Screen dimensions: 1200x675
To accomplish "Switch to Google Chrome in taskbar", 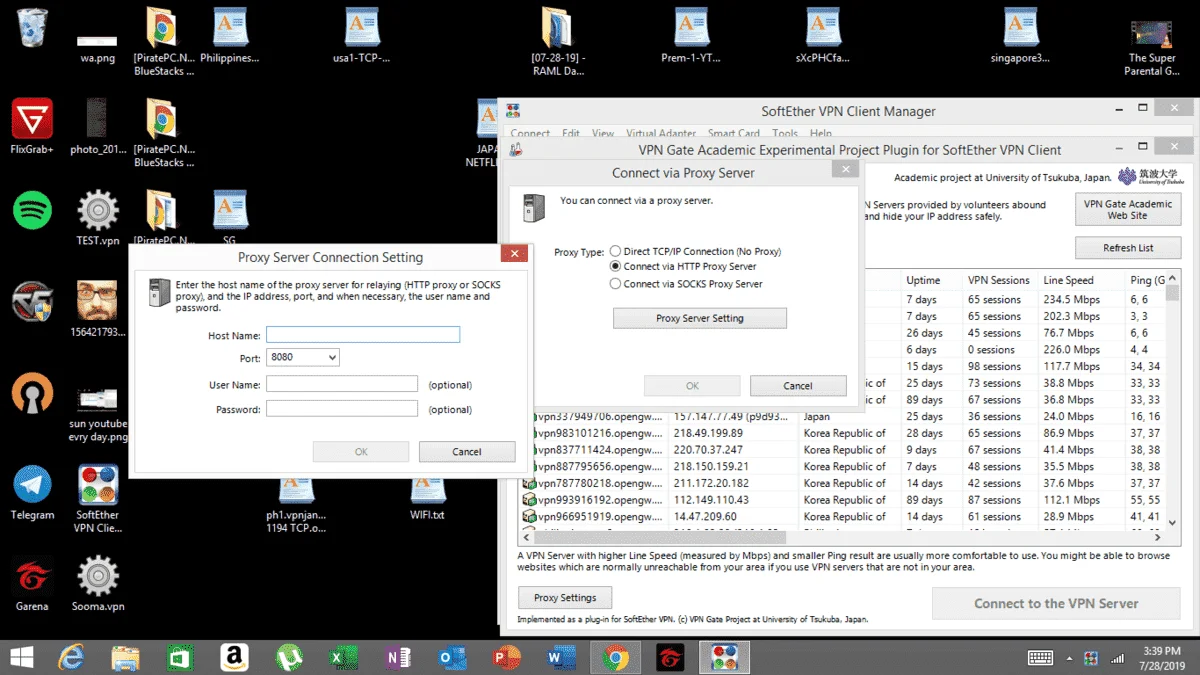I will [616, 657].
